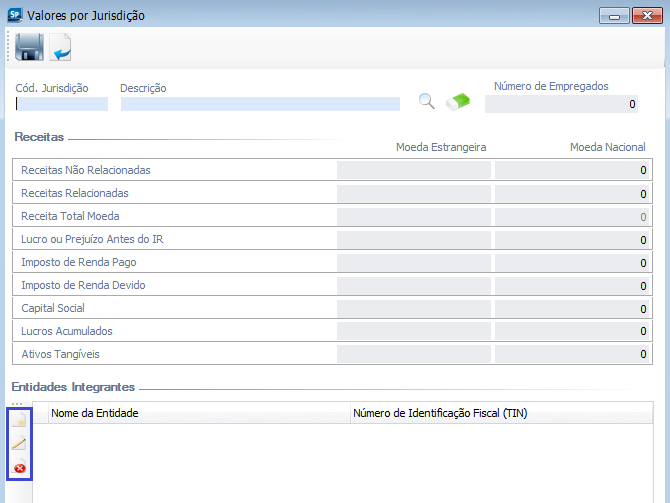This screenshot has width=670, height=503.
Task: Click Imposto de Renda Pago Moeda Estrangeira field
Action: pyautogui.click(x=414, y=263)
